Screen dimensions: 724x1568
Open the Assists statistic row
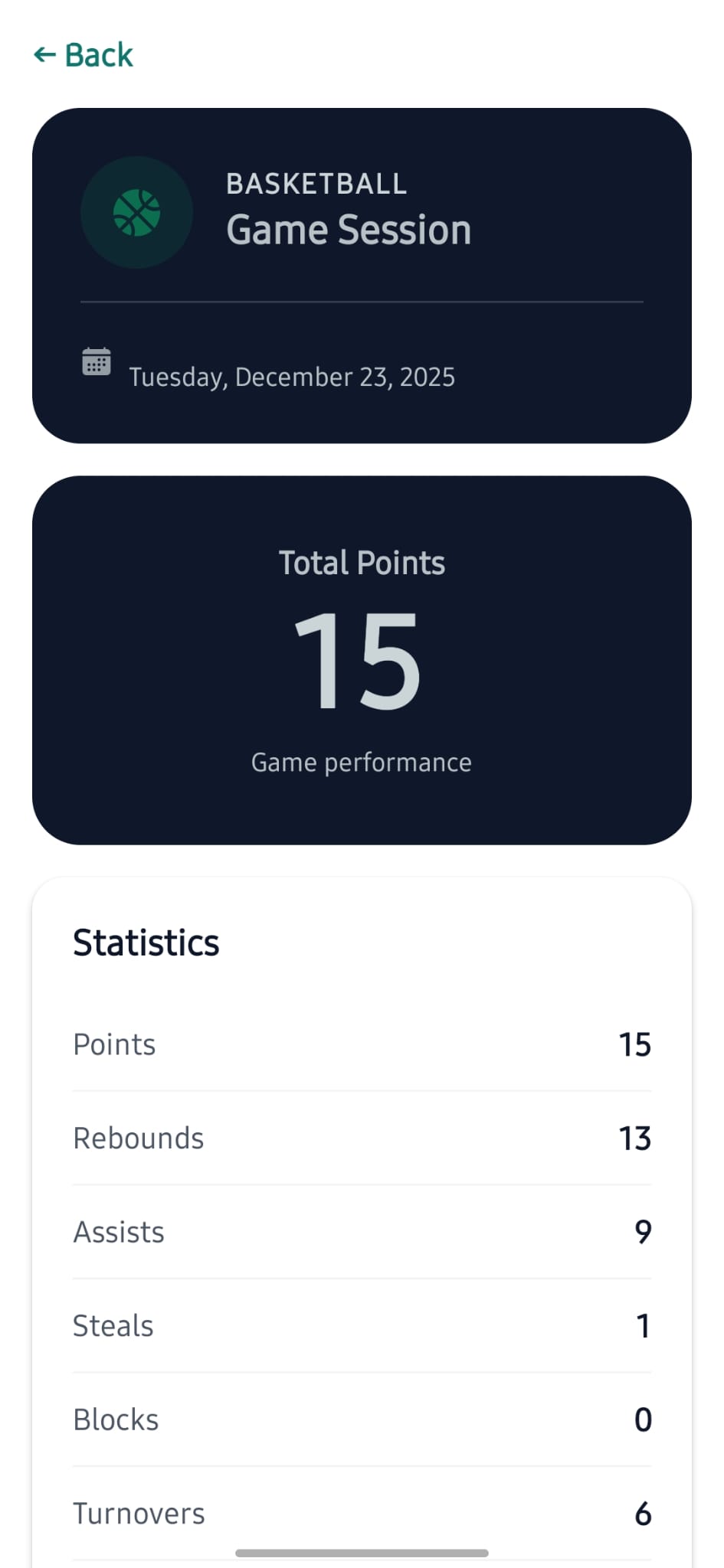(x=362, y=1232)
